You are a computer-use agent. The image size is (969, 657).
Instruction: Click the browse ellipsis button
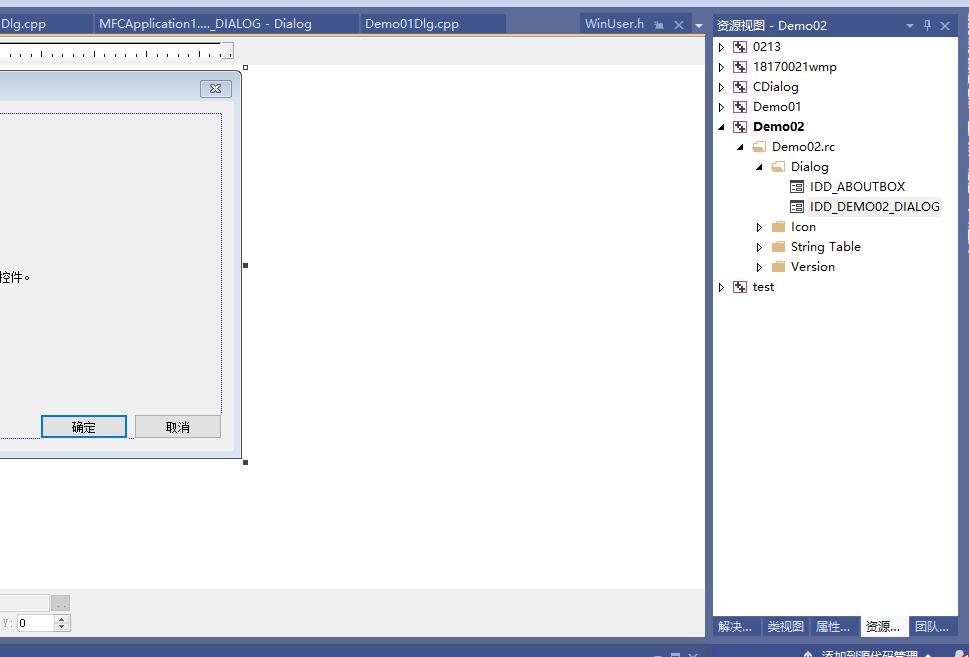pyautogui.click(x=61, y=603)
